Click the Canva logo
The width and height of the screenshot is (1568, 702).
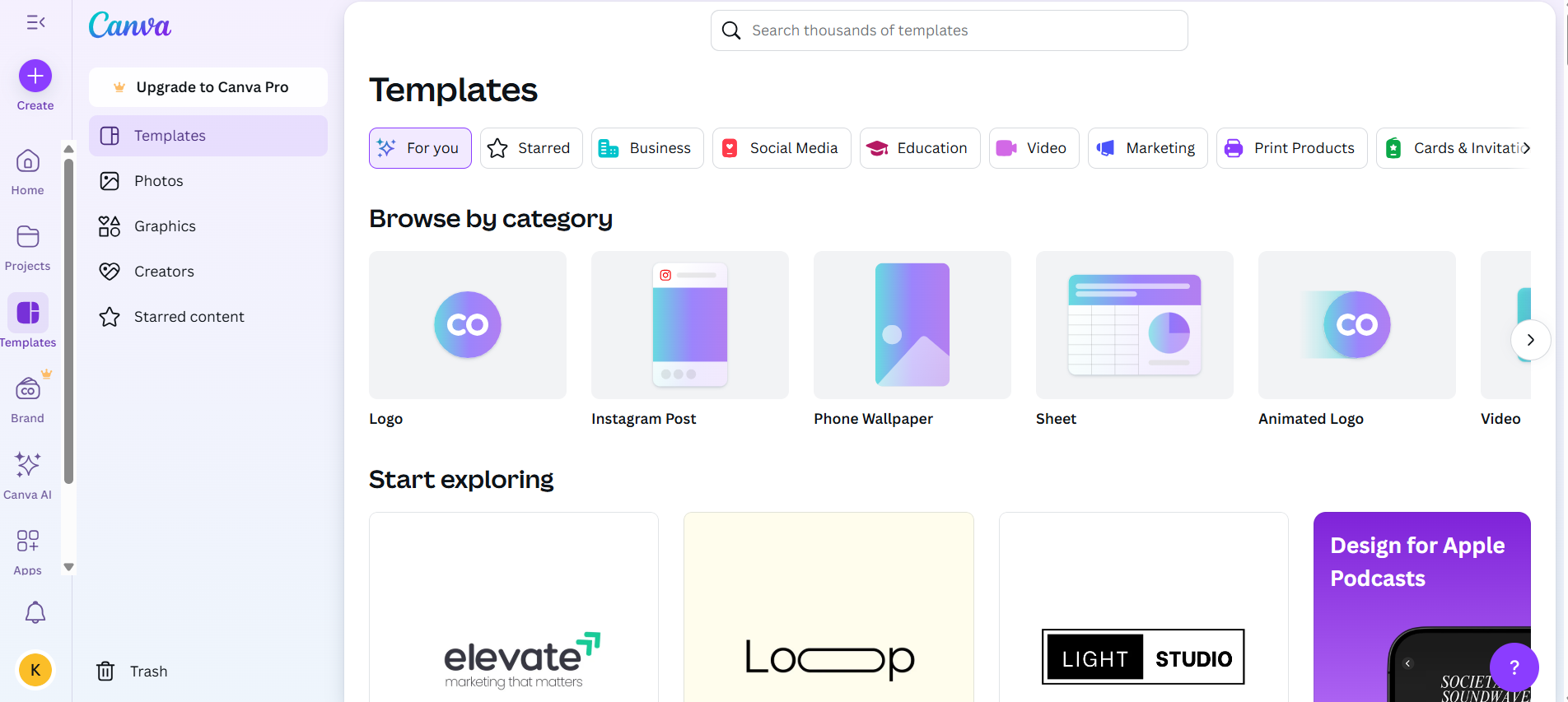point(130,26)
